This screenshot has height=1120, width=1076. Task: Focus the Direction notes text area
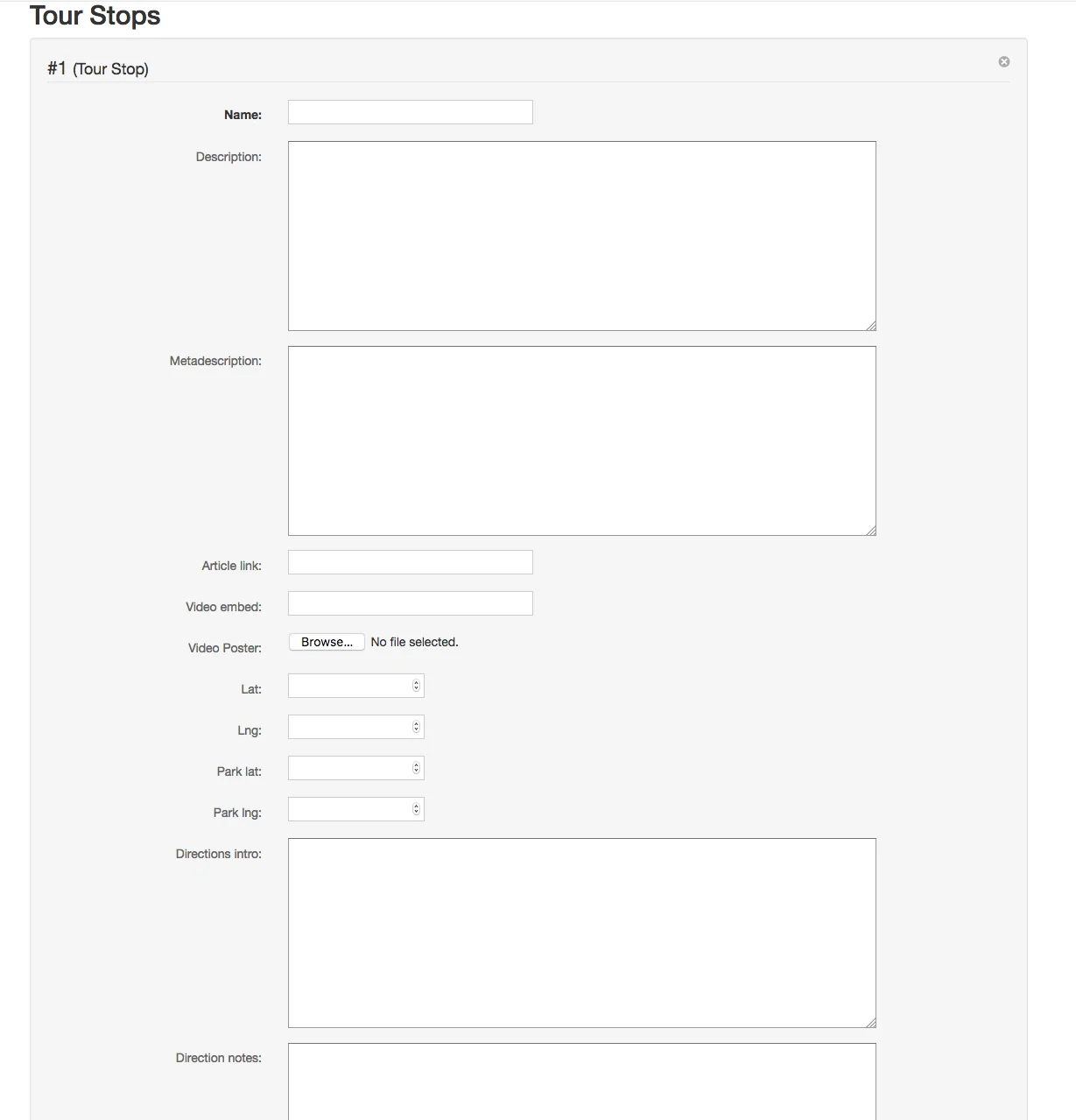pyautogui.click(x=582, y=1081)
